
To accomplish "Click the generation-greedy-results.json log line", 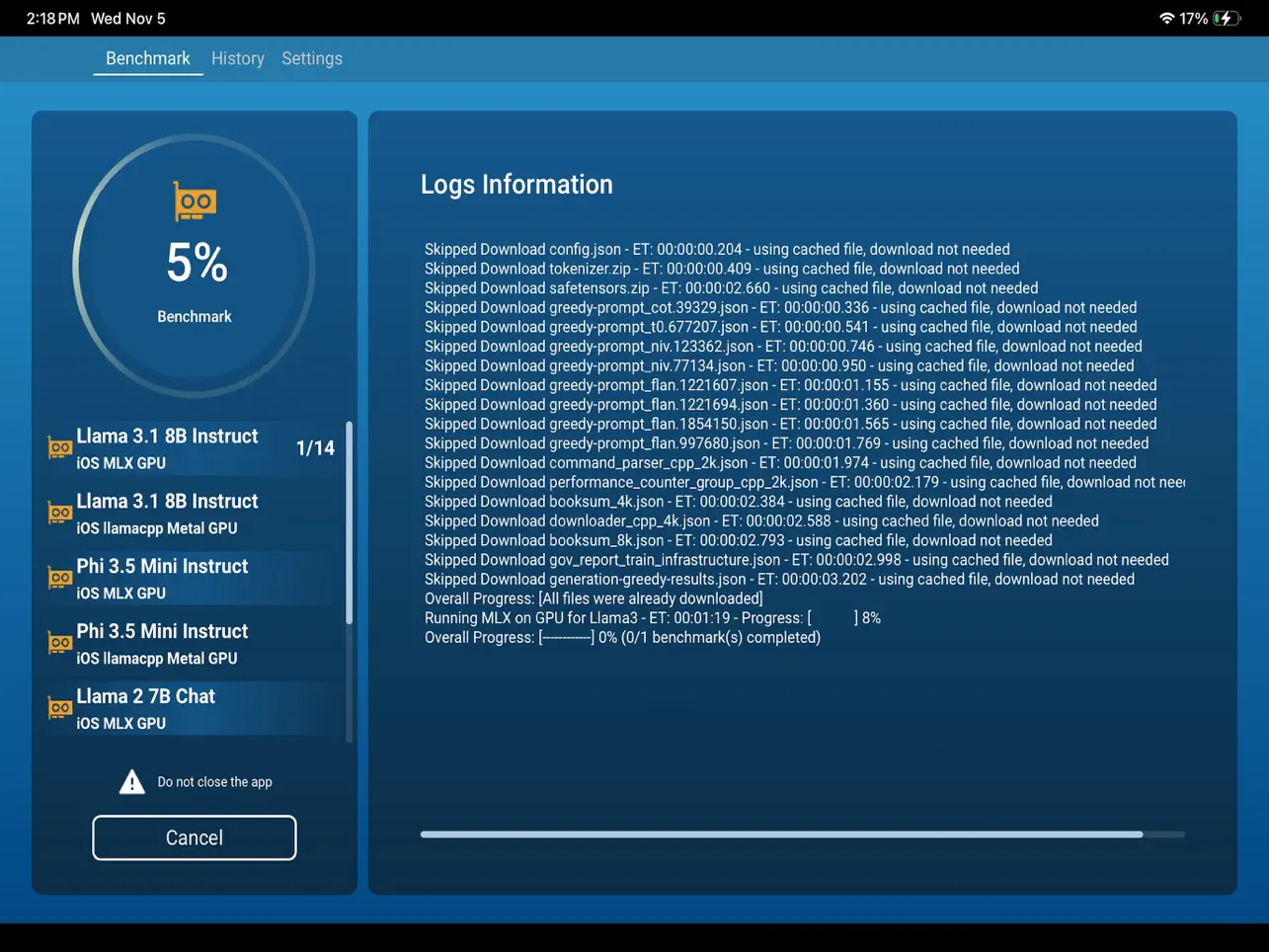I will [779, 580].
